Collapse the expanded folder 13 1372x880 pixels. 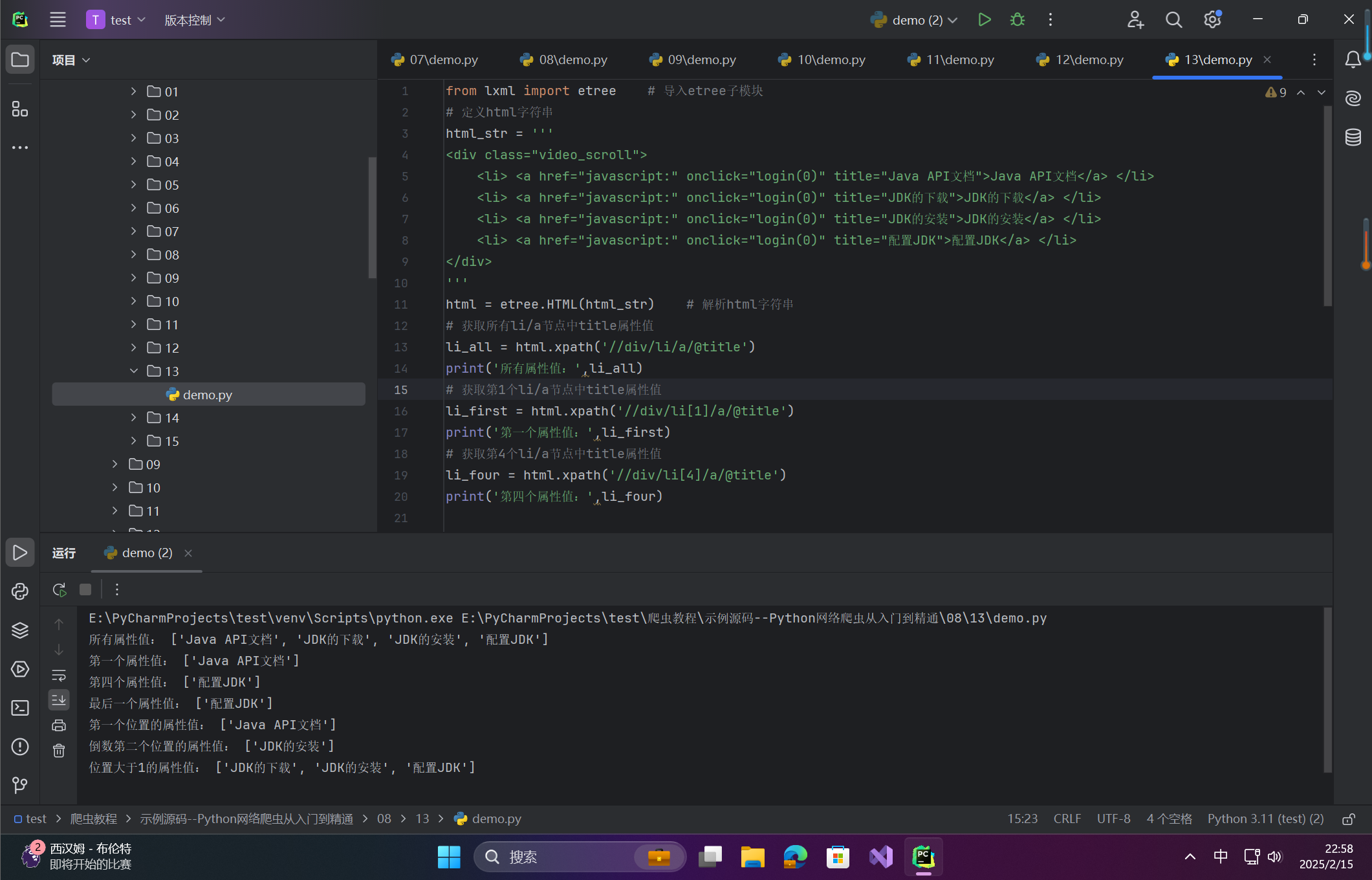[134, 371]
